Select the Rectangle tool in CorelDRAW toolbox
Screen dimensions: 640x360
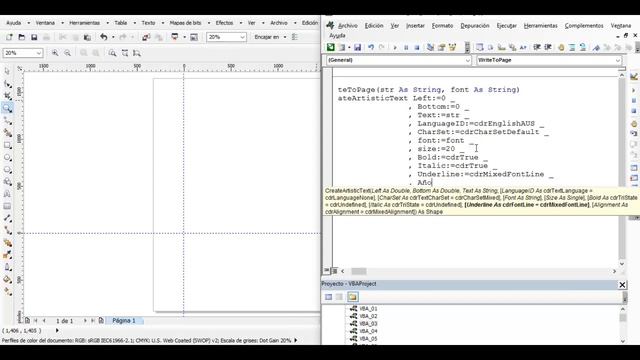[7, 145]
